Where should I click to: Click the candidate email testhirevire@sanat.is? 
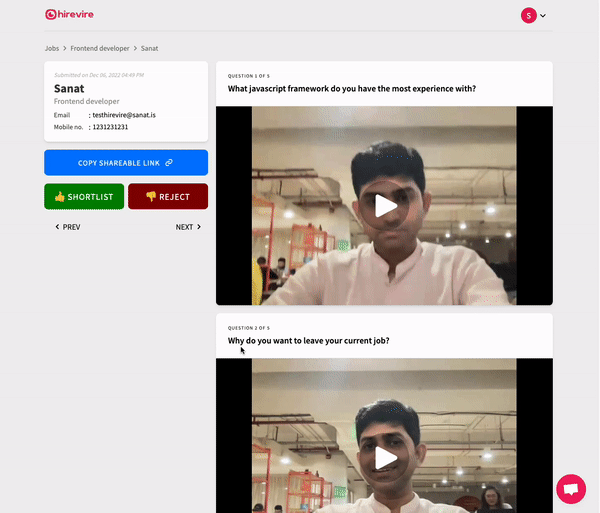pyautogui.click(x=123, y=115)
